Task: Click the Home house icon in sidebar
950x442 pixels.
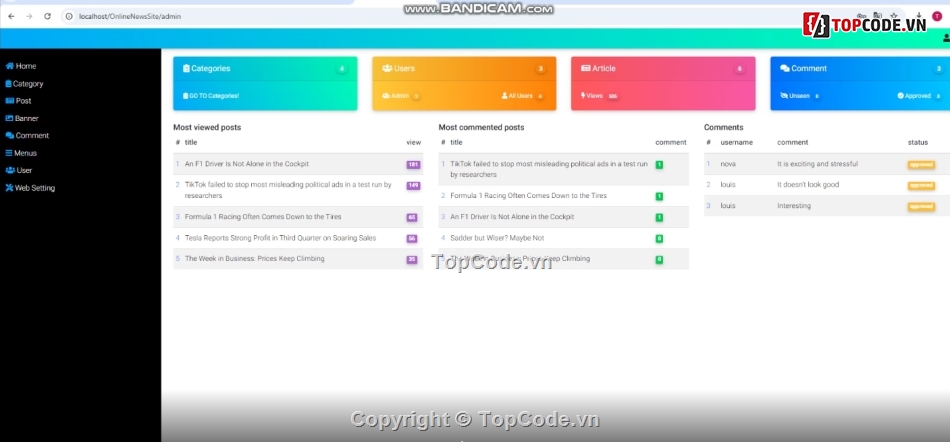Action: point(10,66)
